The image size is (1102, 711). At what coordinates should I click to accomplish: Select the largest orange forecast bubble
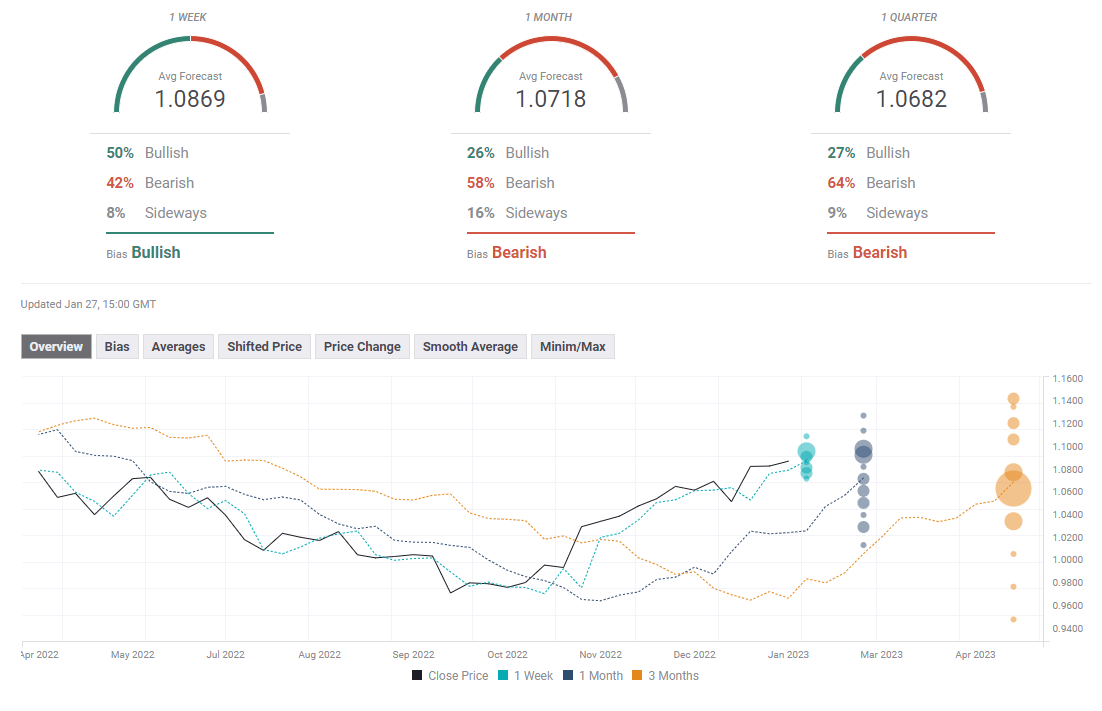(x=1013, y=489)
